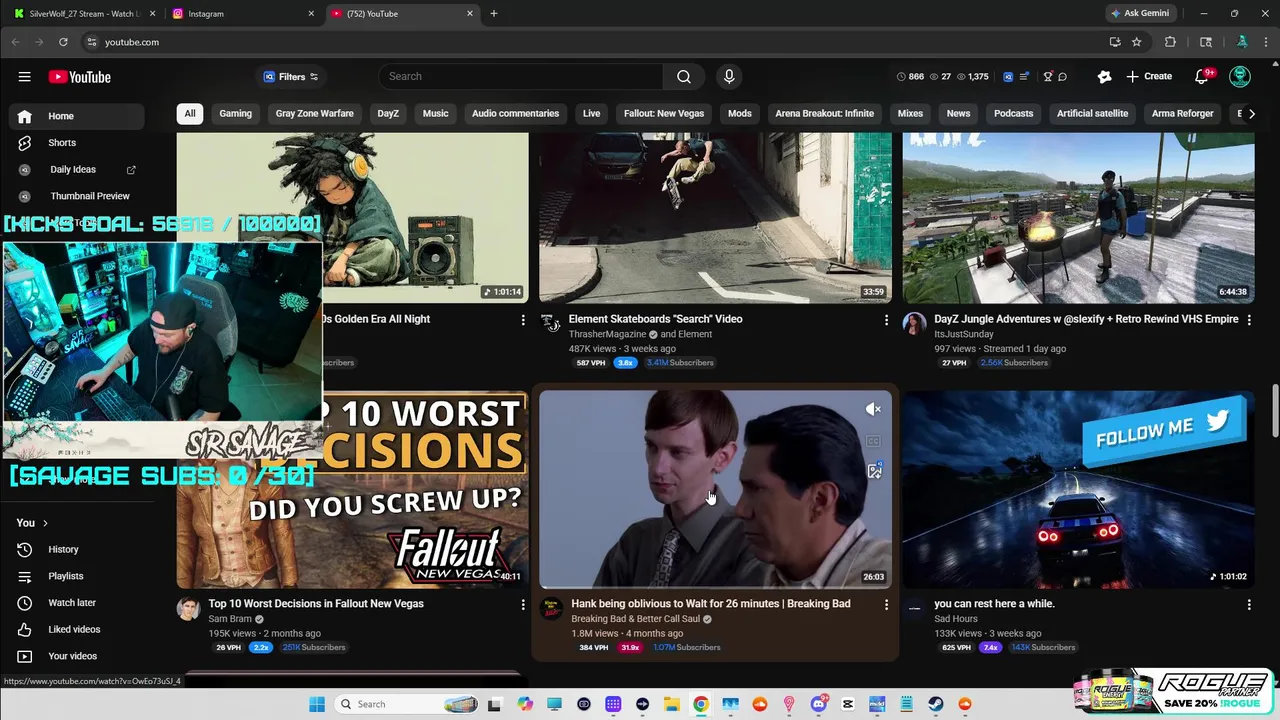Switch to the SilverWolf_27 Stream tab
Viewport: 1280px width, 720px height.
click(x=84, y=14)
